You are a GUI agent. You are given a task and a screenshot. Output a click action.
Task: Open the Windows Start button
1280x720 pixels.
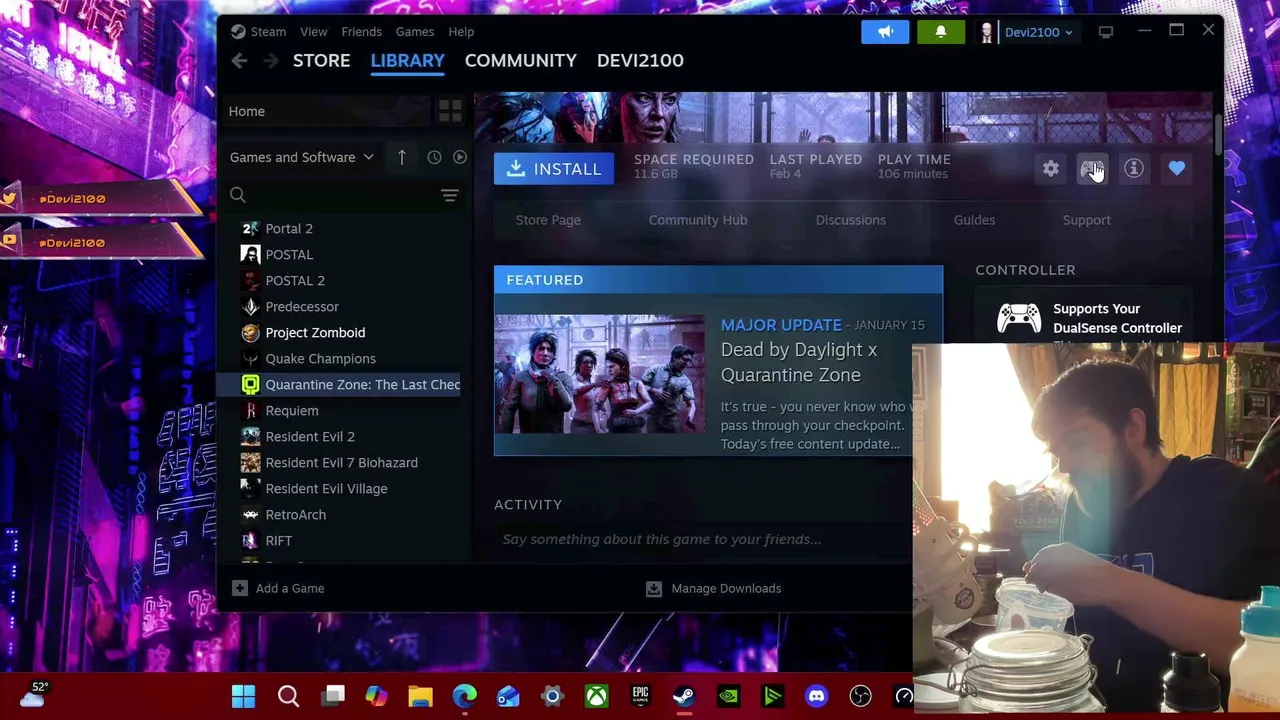coord(243,696)
